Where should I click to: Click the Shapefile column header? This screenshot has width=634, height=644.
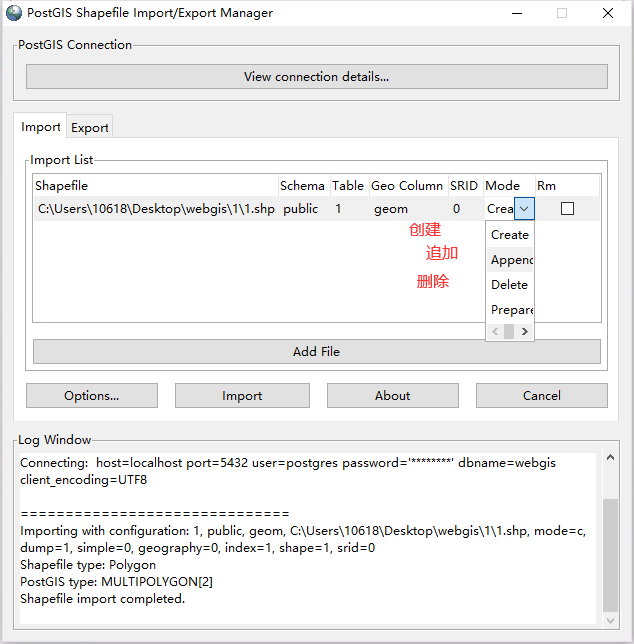(x=156, y=186)
